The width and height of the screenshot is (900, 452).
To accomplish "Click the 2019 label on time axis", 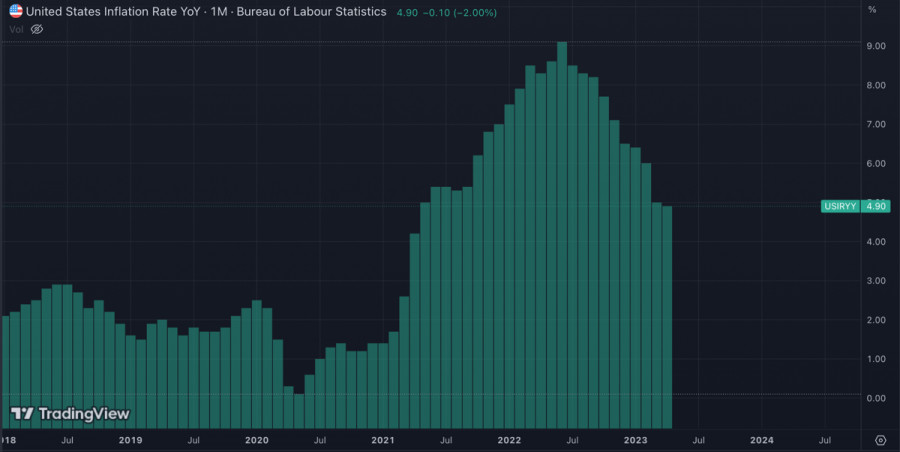I will tap(130, 439).
